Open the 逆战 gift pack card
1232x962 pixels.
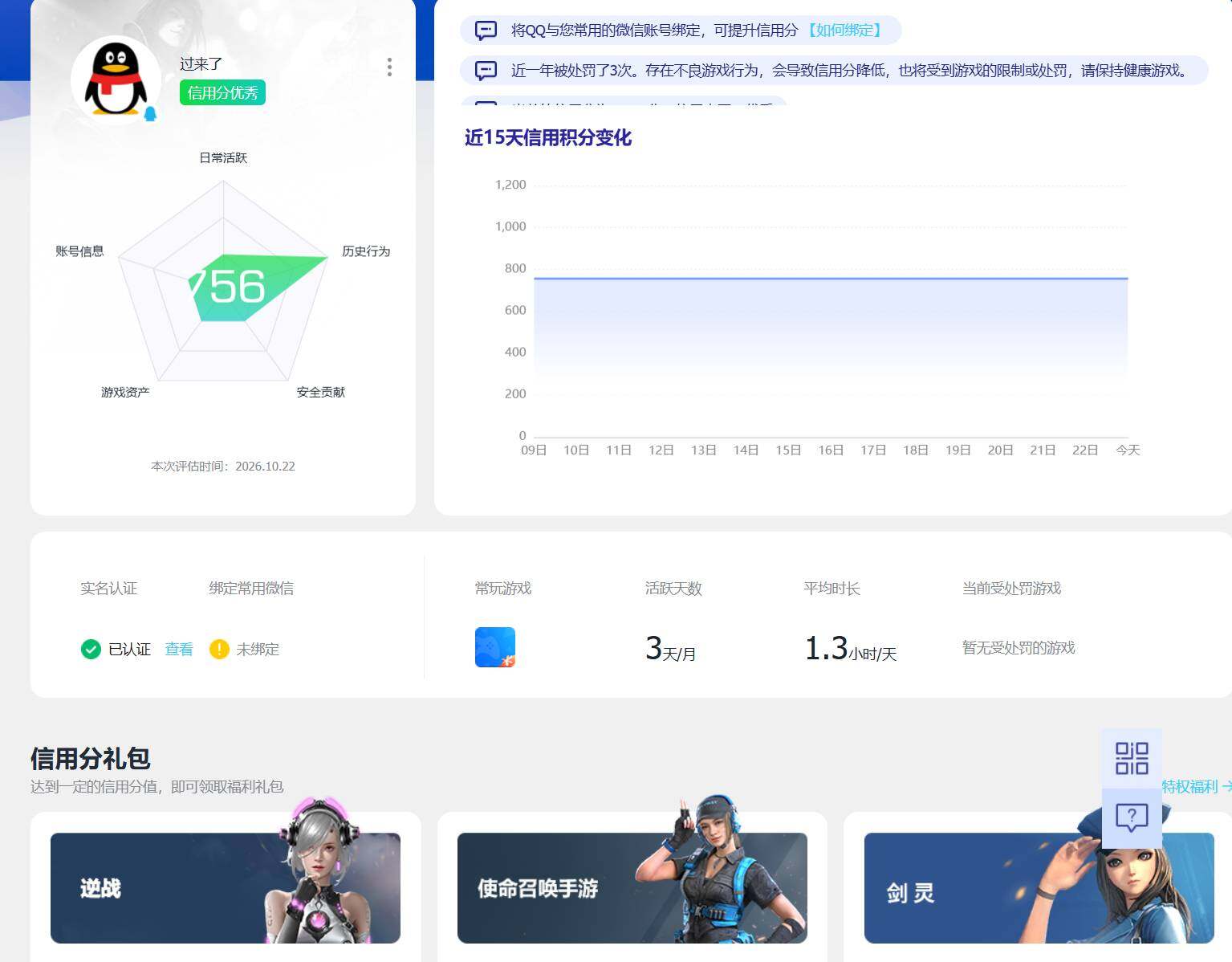coord(226,887)
